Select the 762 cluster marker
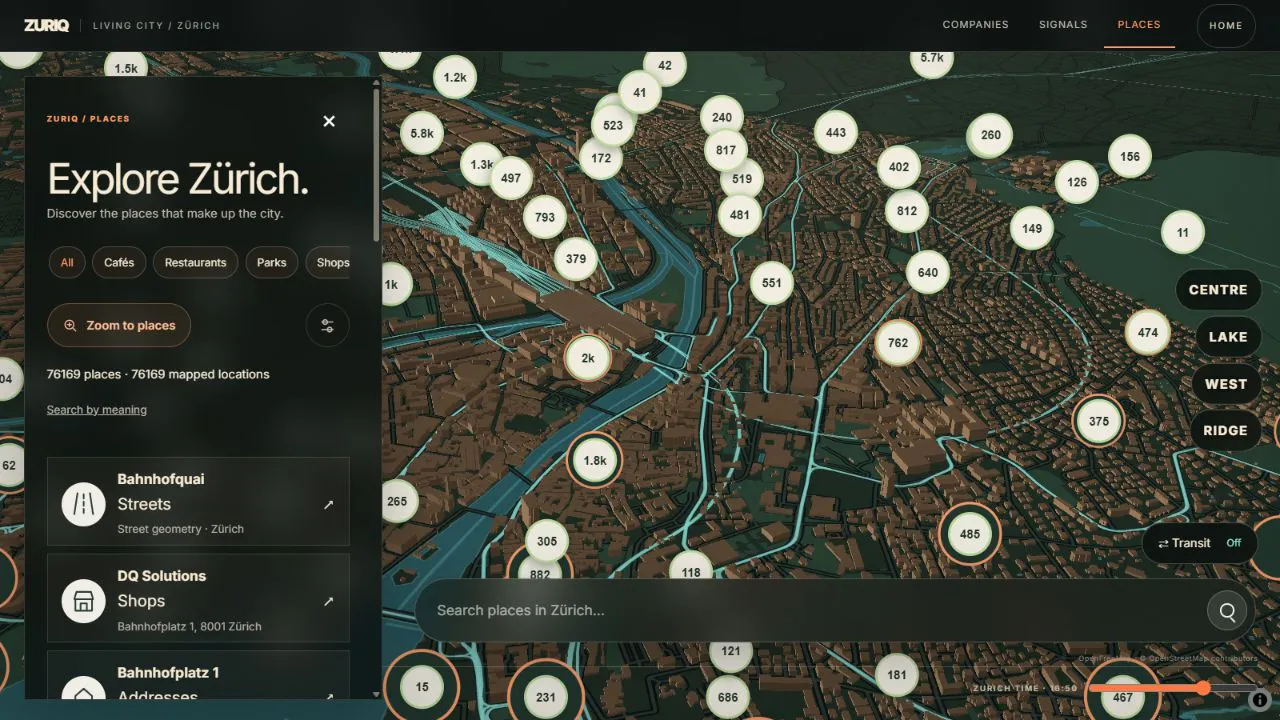The width and height of the screenshot is (1280, 720). tap(898, 342)
